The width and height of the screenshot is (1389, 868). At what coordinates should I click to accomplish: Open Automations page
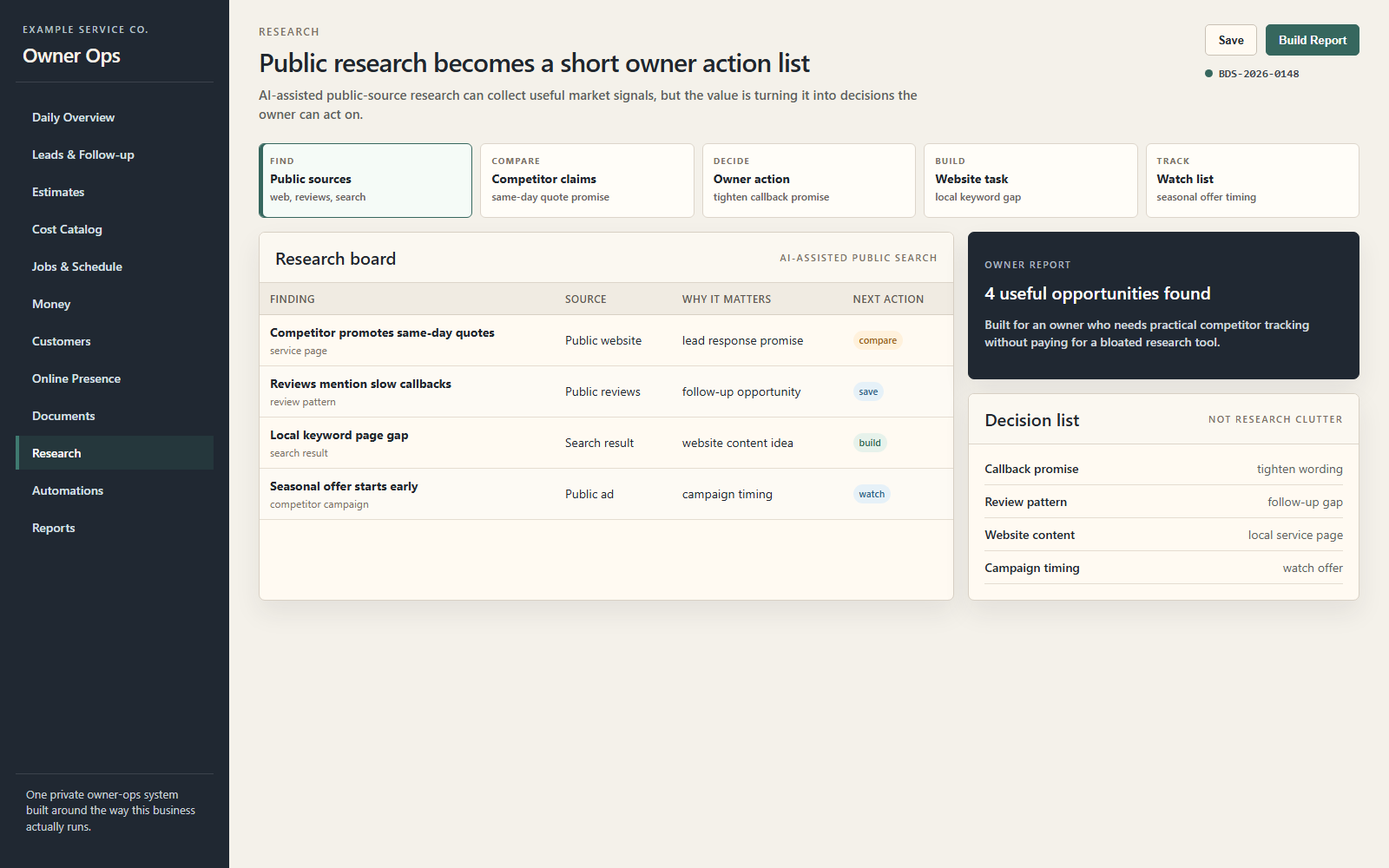coord(115,490)
